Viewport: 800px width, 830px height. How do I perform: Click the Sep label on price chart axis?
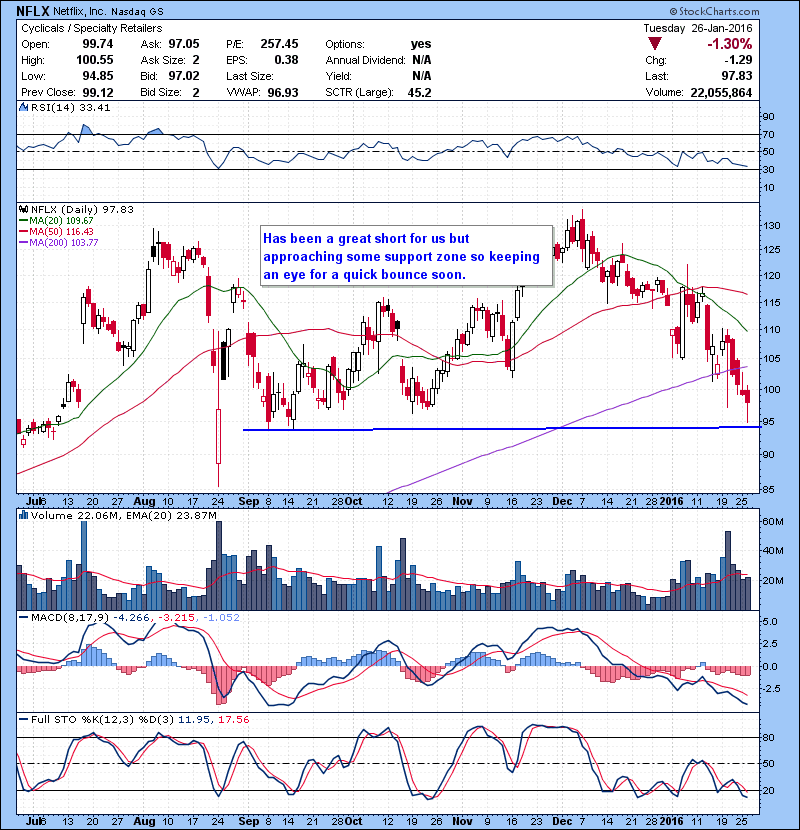pos(249,501)
